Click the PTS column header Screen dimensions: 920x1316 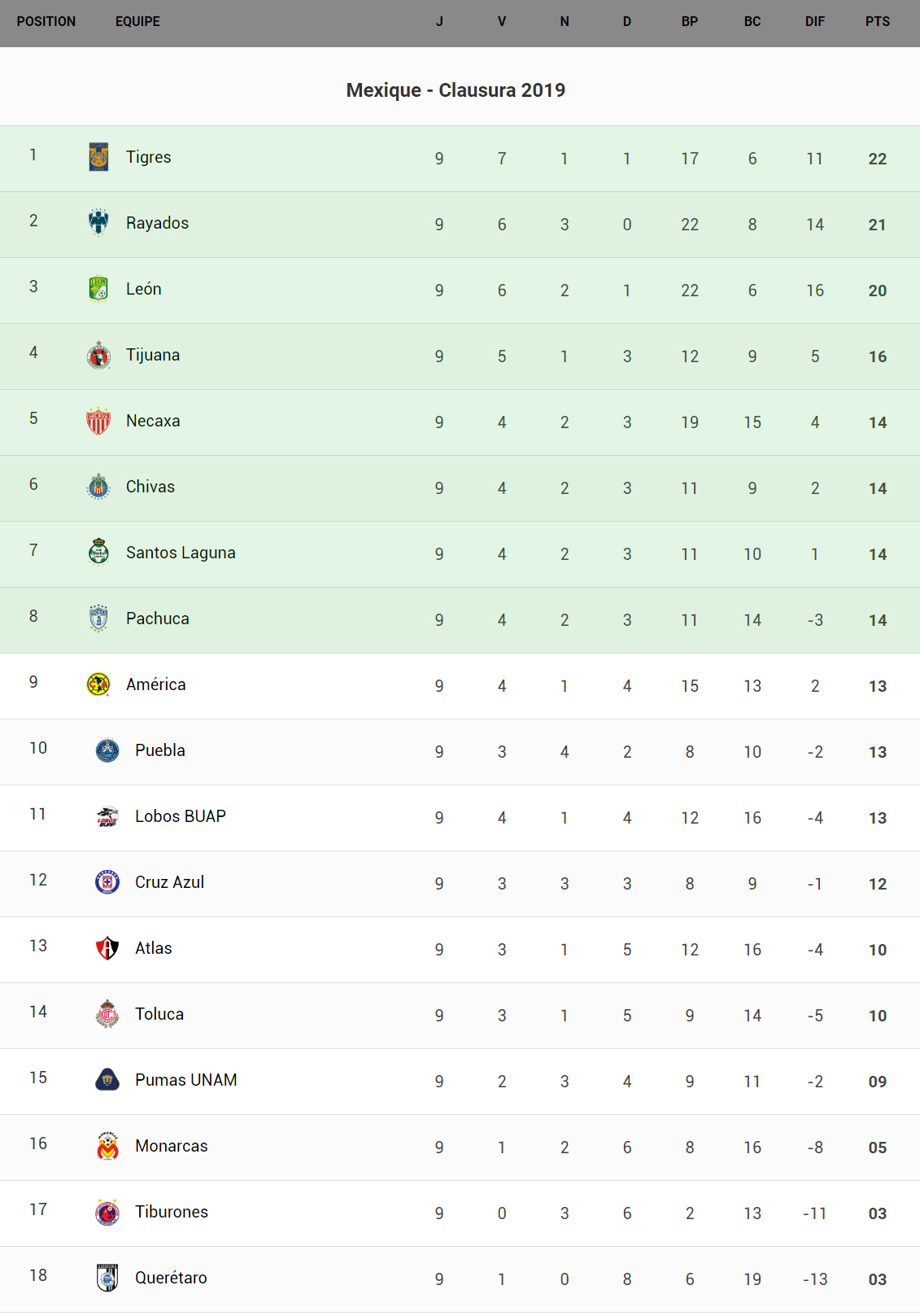coord(877,22)
